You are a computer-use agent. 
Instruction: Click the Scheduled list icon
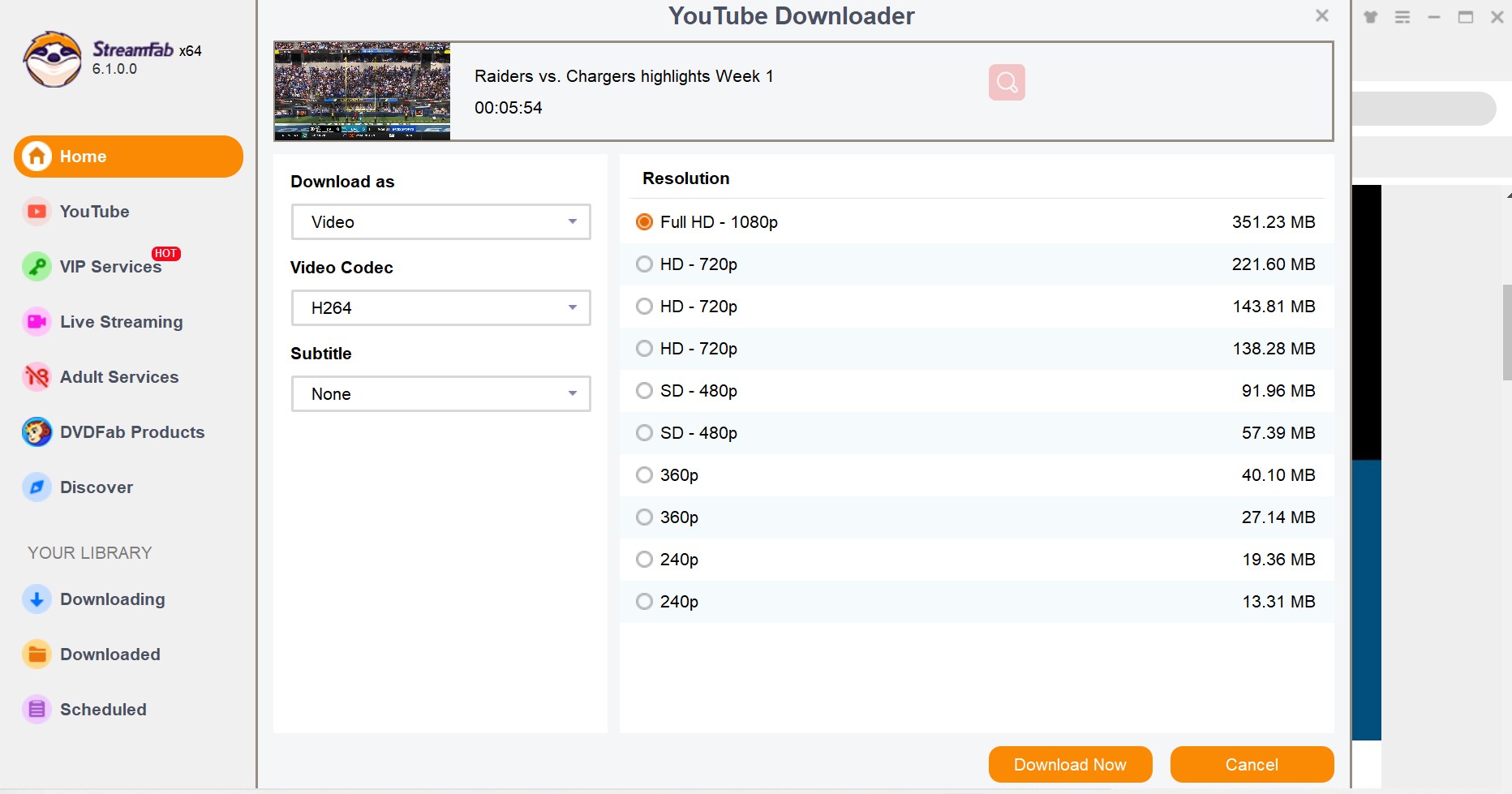pos(37,710)
